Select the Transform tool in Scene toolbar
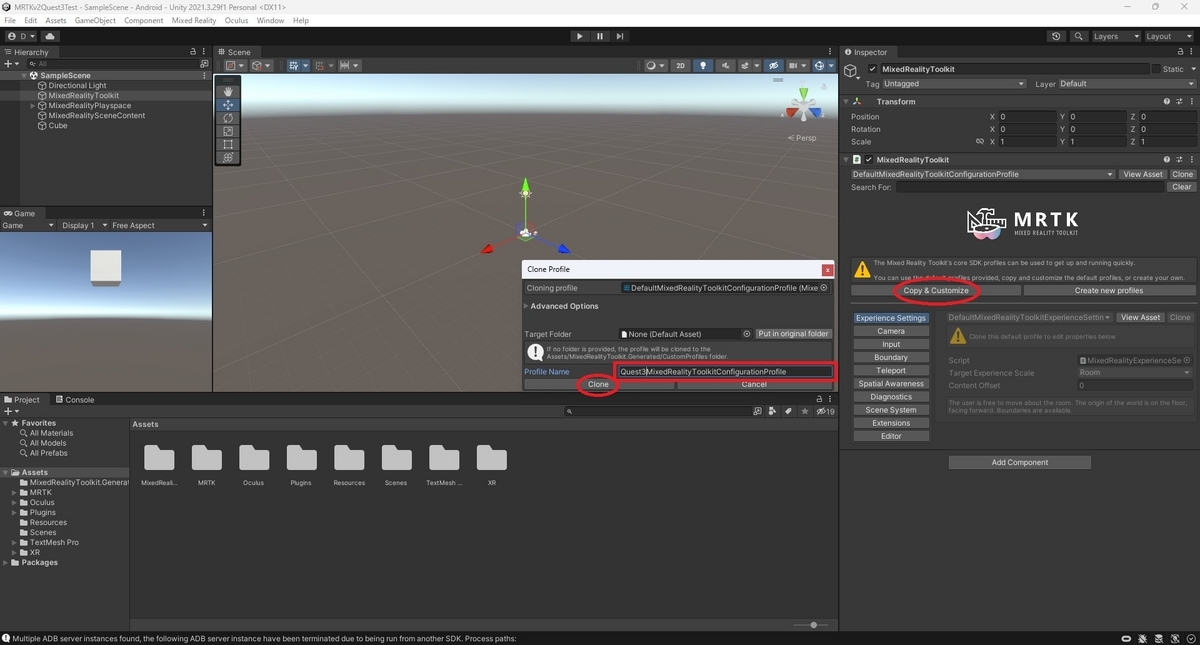Image resolution: width=1200 pixels, height=645 pixels. coord(228,157)
